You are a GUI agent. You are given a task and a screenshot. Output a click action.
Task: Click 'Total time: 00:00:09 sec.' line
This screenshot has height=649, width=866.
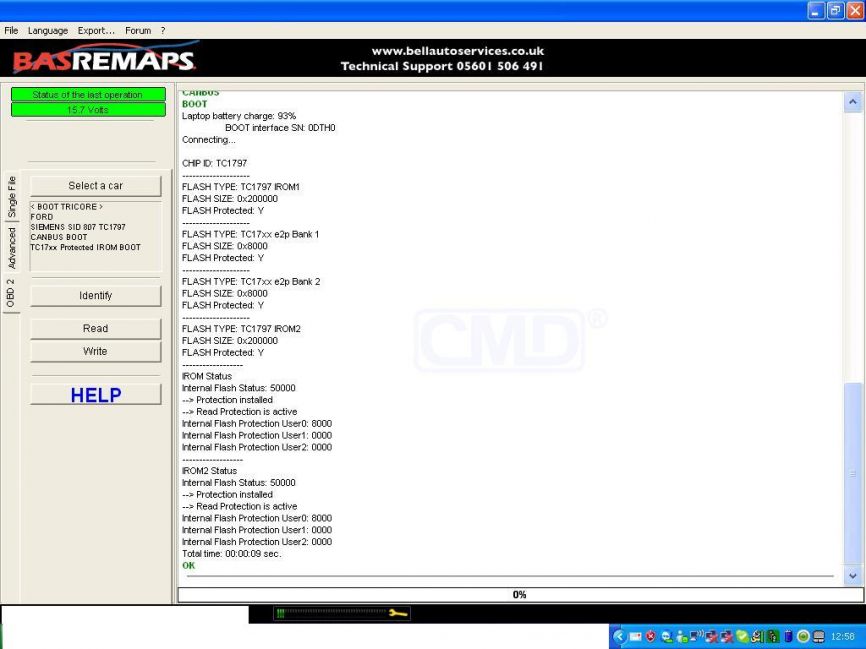pos(231,553)
